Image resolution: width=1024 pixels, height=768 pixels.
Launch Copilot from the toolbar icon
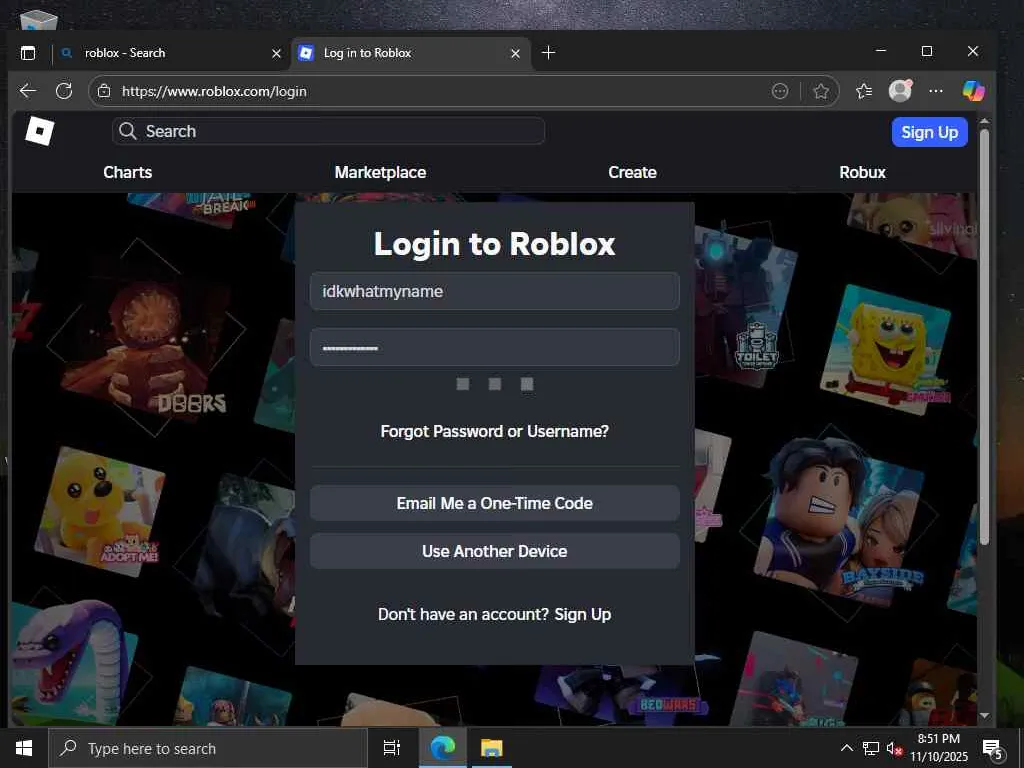(x=973, y=91)
